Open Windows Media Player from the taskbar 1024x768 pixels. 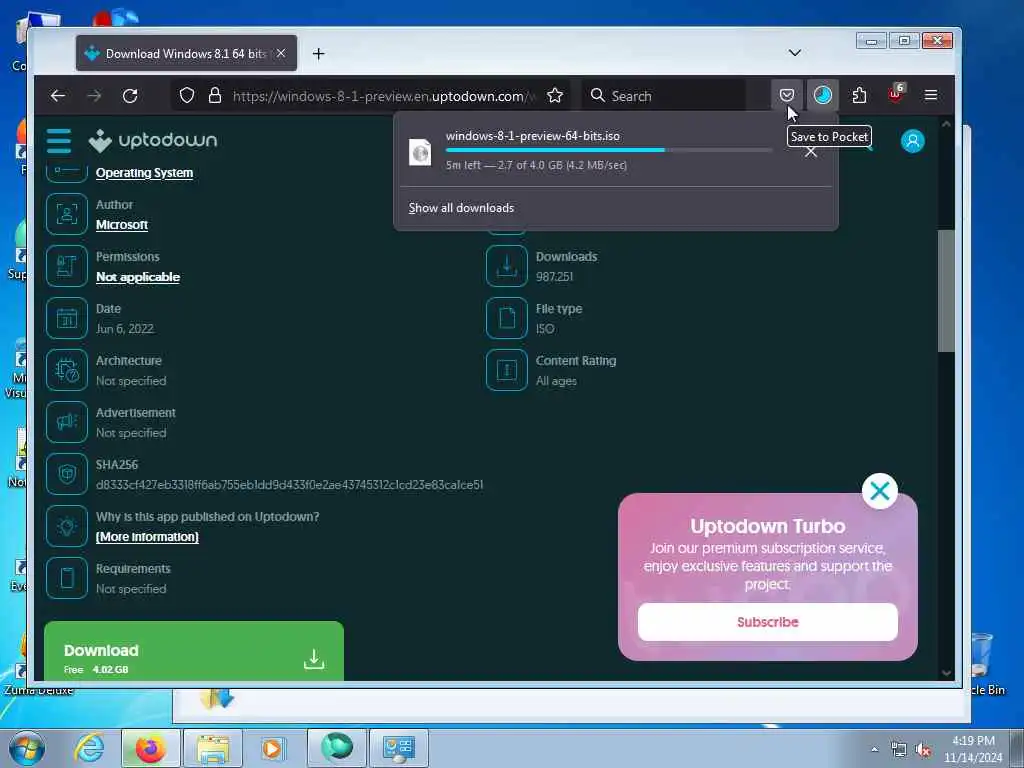(x=274, y=748)
